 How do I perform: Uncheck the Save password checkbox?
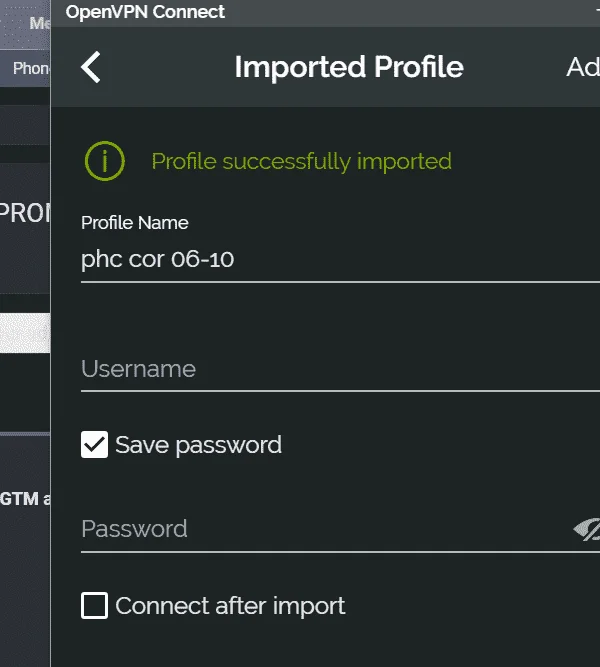[94, 445]
